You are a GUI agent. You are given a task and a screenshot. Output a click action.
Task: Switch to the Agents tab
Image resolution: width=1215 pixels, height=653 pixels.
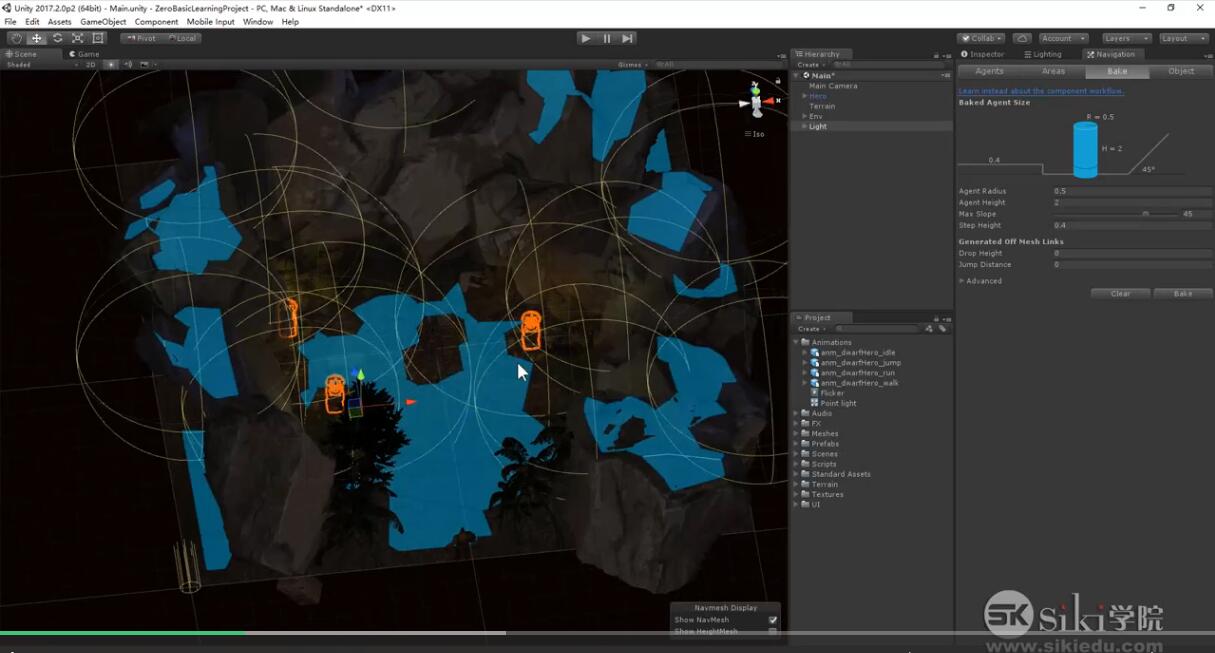pyautogui.click(x=988, y=71)
